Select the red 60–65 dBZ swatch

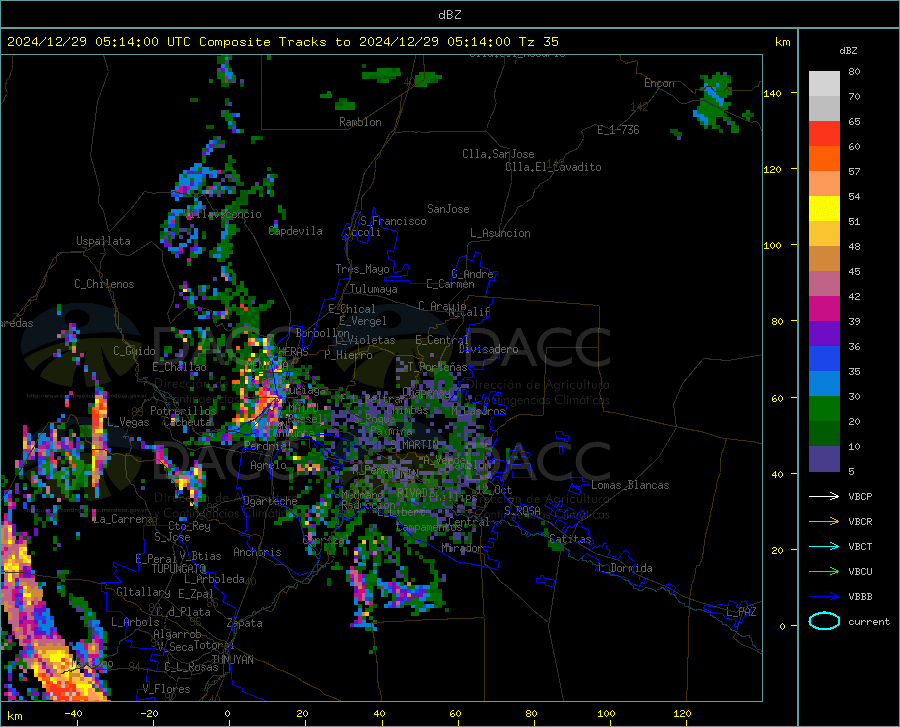(824, 134)
